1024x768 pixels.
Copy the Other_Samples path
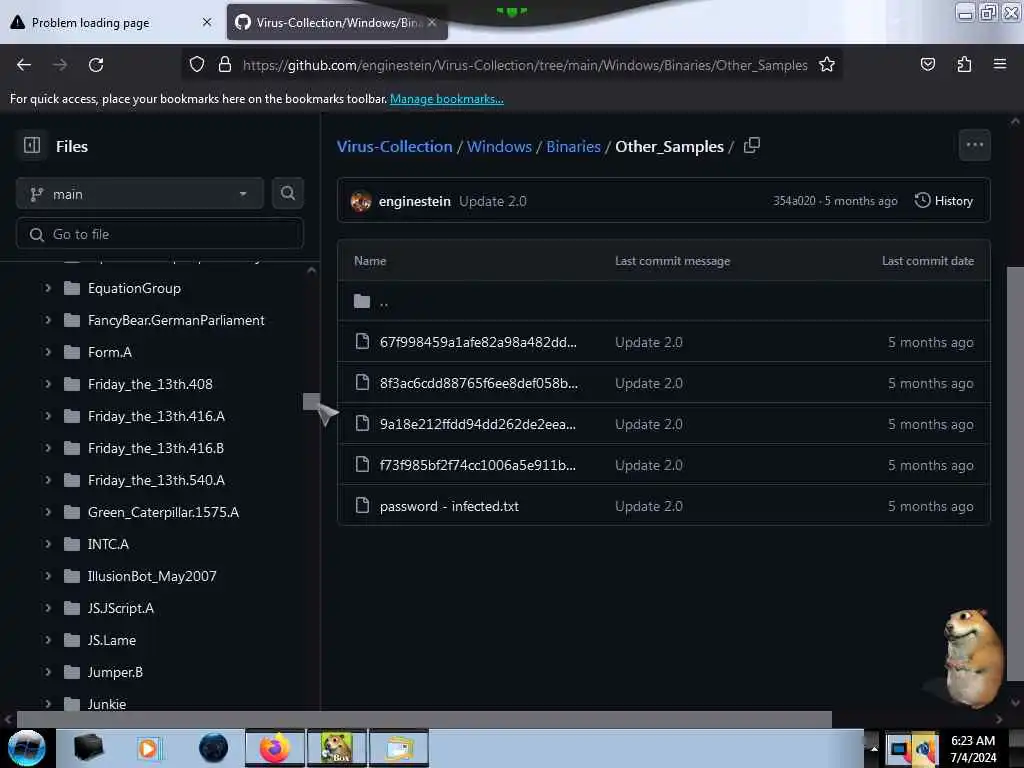pos(752,146)
